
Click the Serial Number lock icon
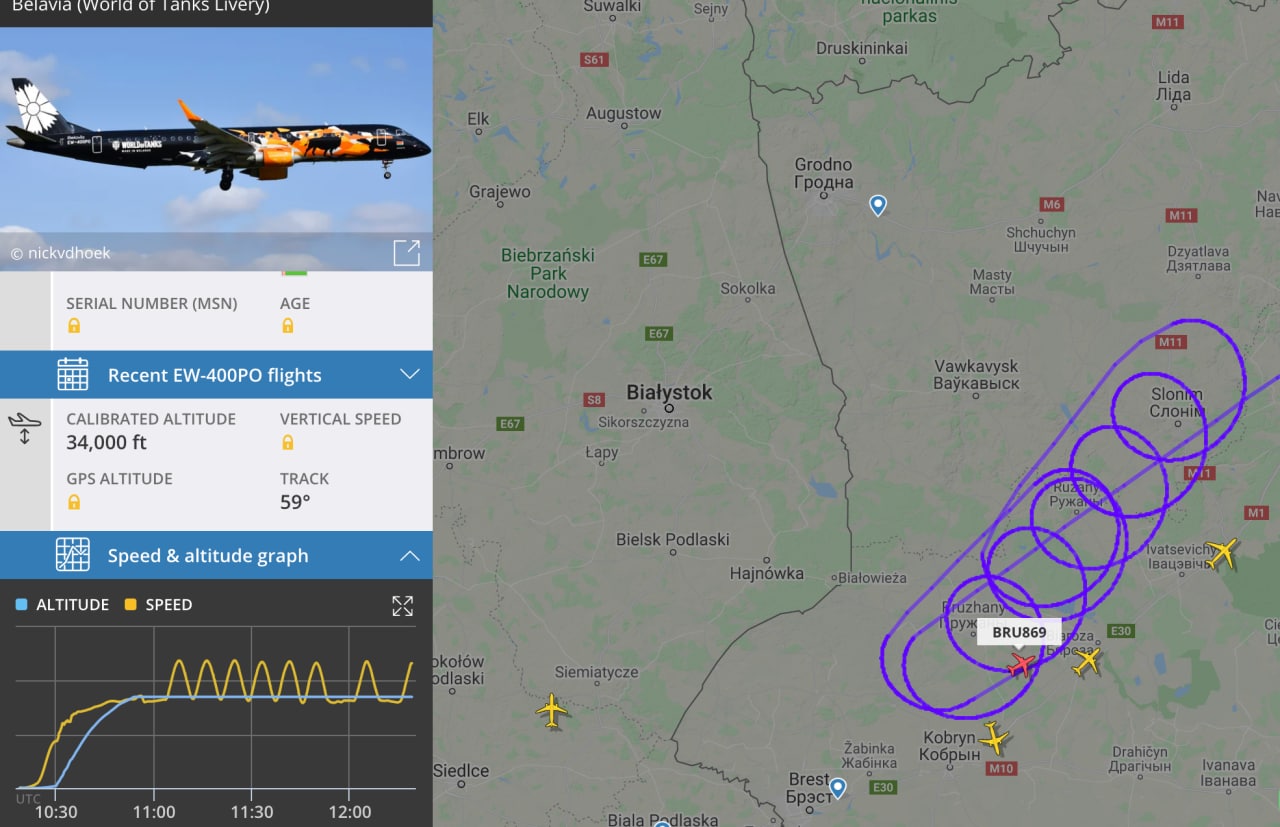pos(74,326)
